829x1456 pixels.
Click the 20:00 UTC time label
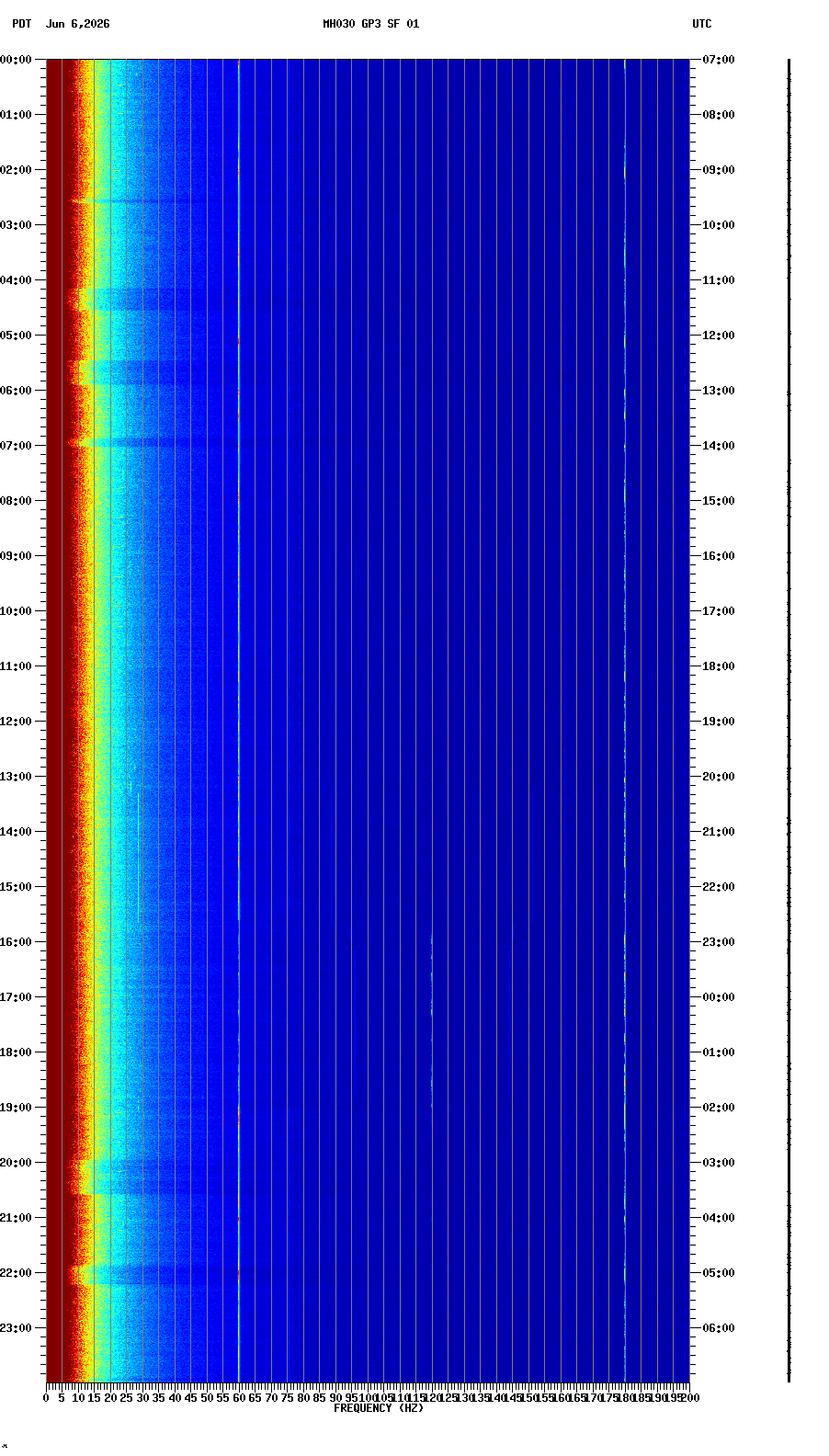tap(719, 777)
